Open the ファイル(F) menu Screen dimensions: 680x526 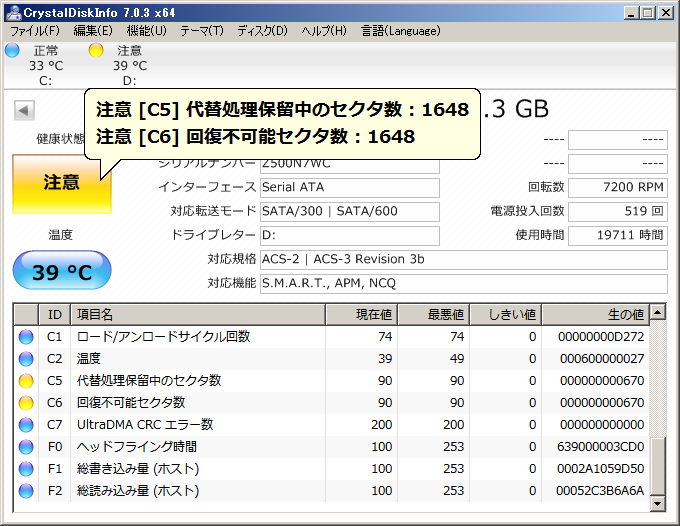coord(35,31)
